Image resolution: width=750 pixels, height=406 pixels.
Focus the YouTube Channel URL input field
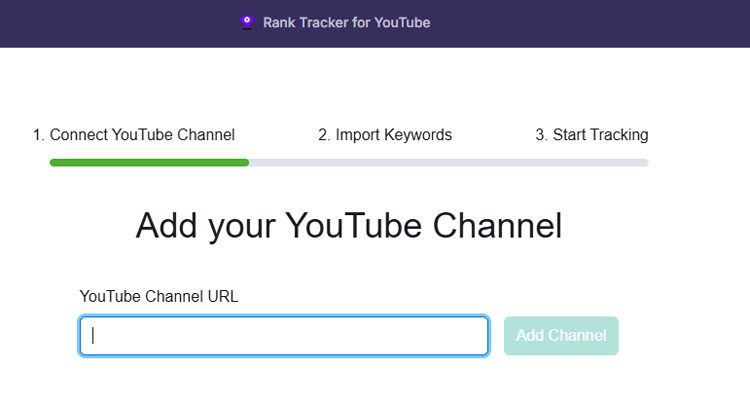[x=284, y=336]
